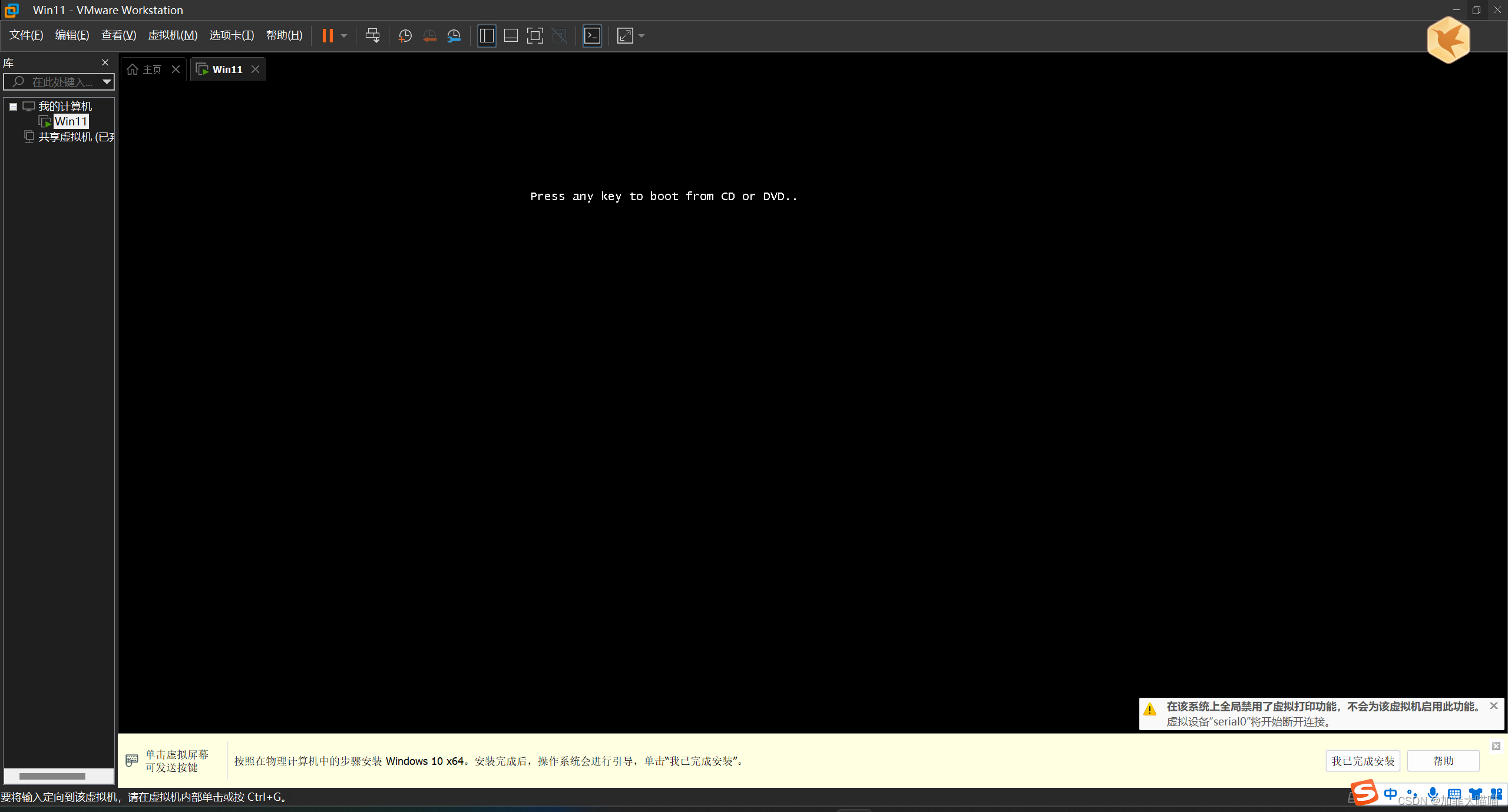Click the greyed-out Unity mode icon
The height and width of the screenshot is (812, 1508).
click(559, 36)
